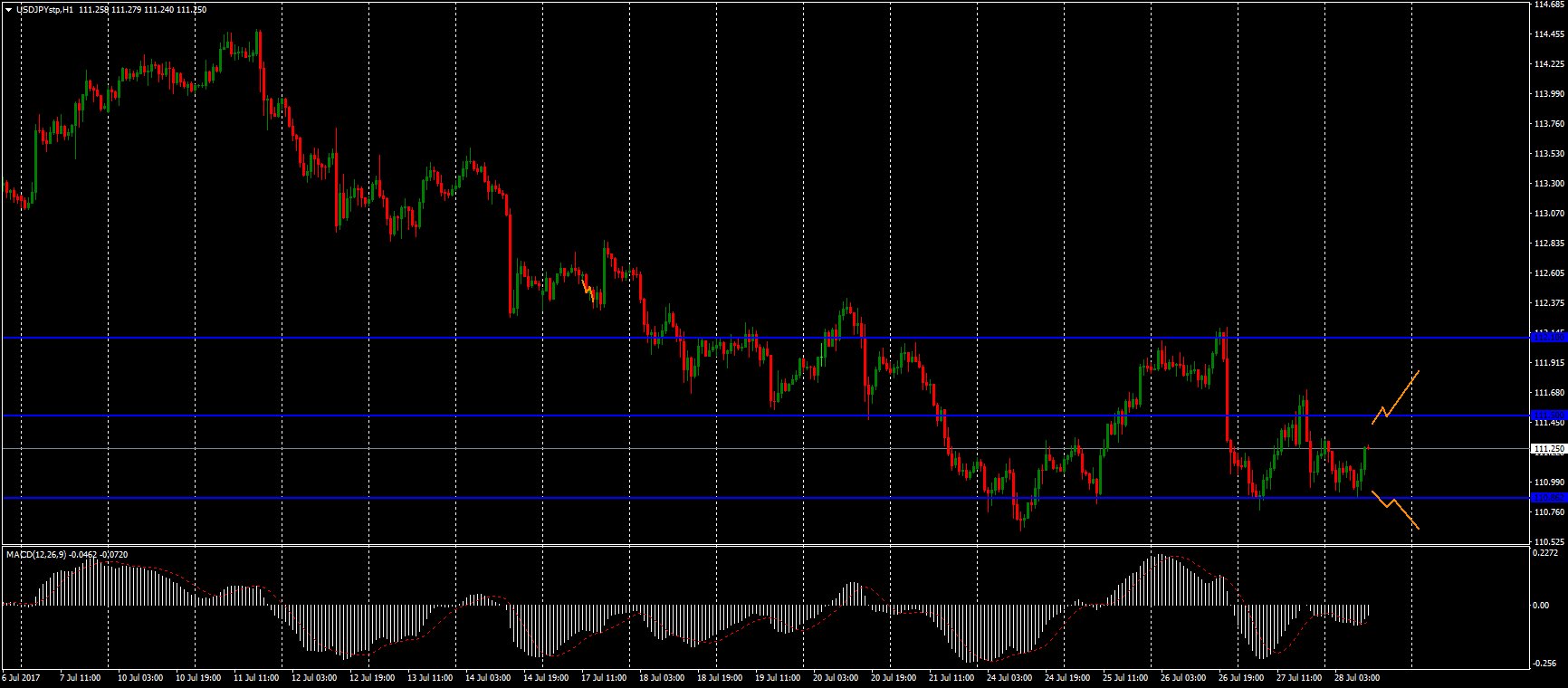Click the small orange mark near 17 Jul candles
This screenshot has width=1568, height=688.
588,291
